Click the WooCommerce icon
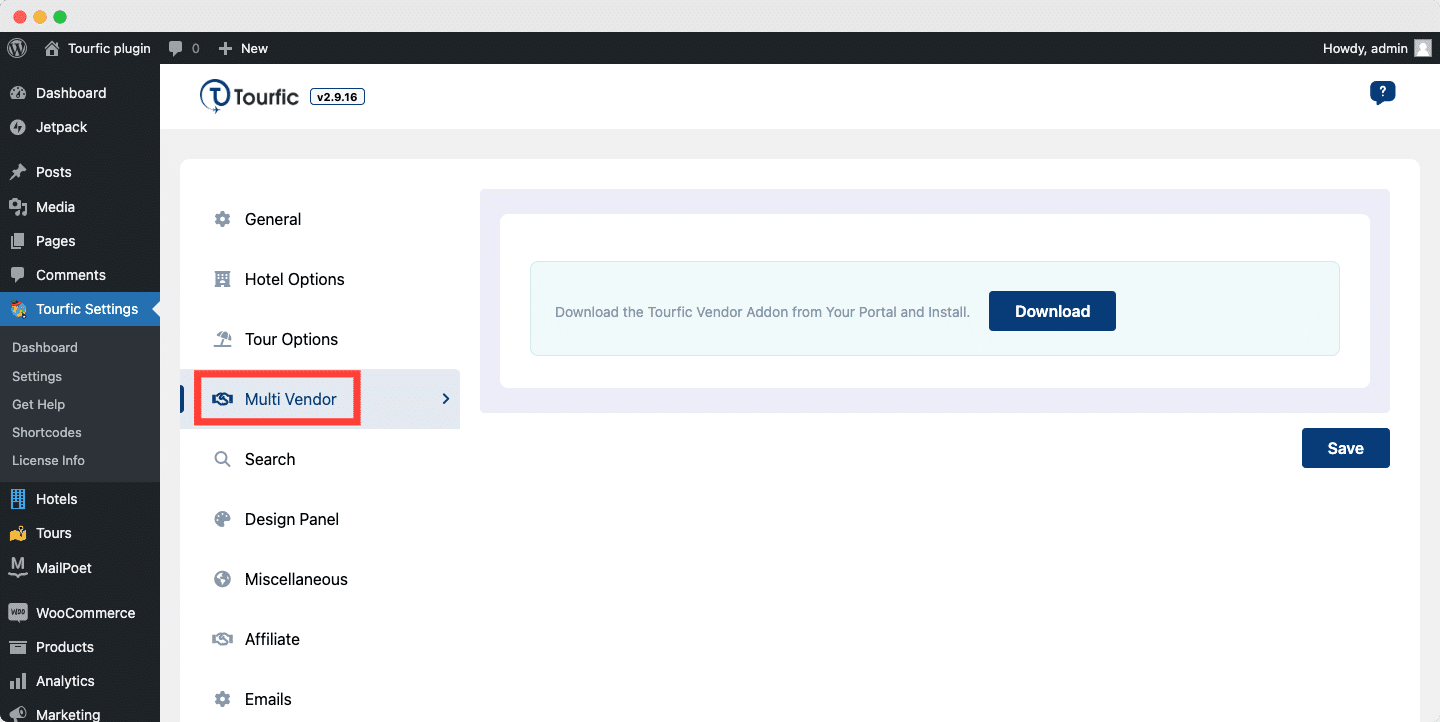 [18, 613]
